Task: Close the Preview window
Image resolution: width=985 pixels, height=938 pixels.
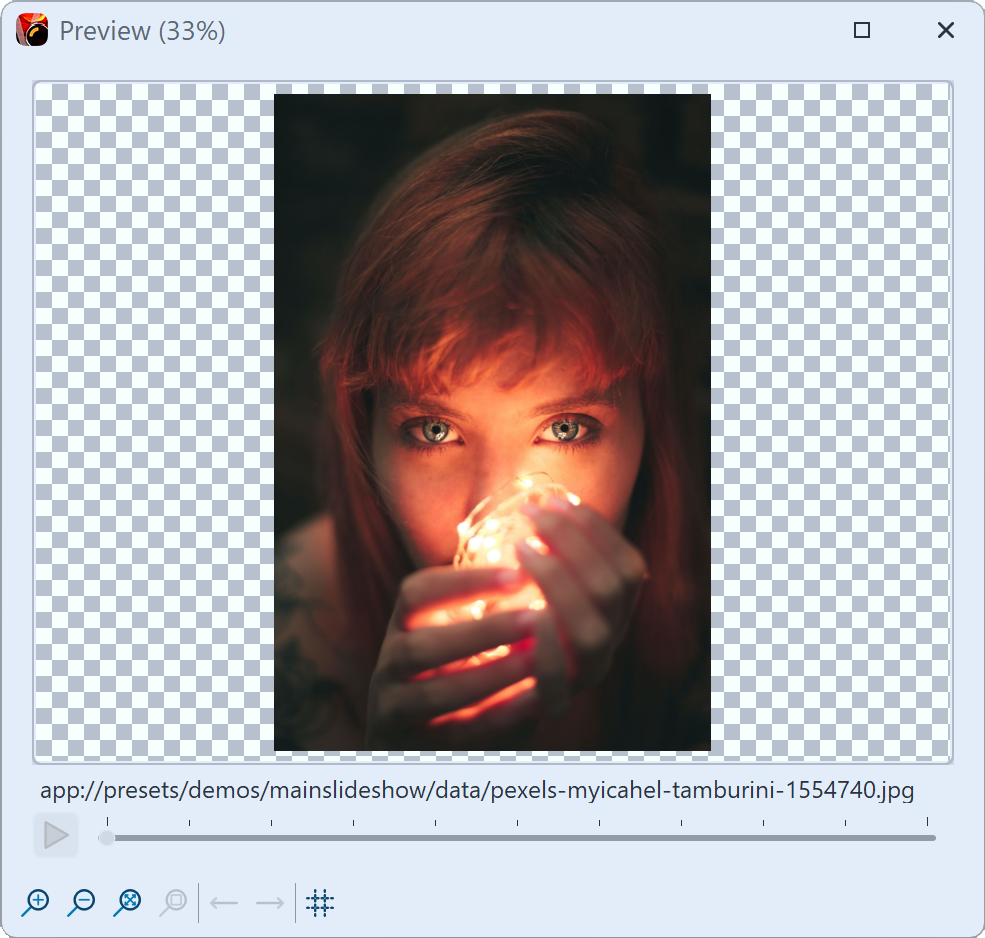Action: click(x=945, y=30)
